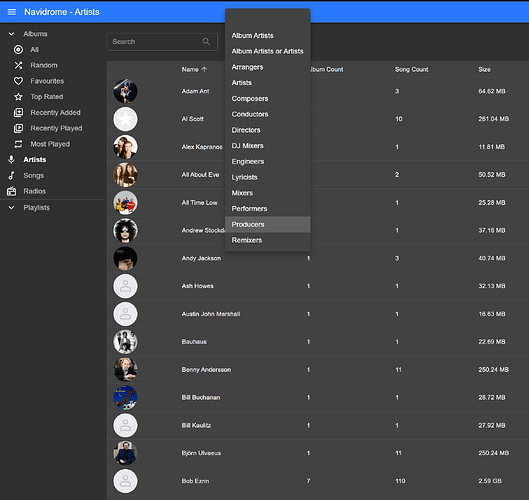
Task: Click the Radios radio icon
Action: tap(11, 191)
